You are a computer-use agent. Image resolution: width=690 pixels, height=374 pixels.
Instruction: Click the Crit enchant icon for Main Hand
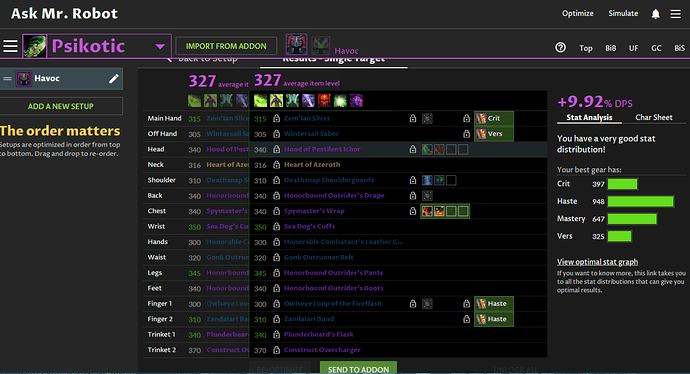point(481,118)
